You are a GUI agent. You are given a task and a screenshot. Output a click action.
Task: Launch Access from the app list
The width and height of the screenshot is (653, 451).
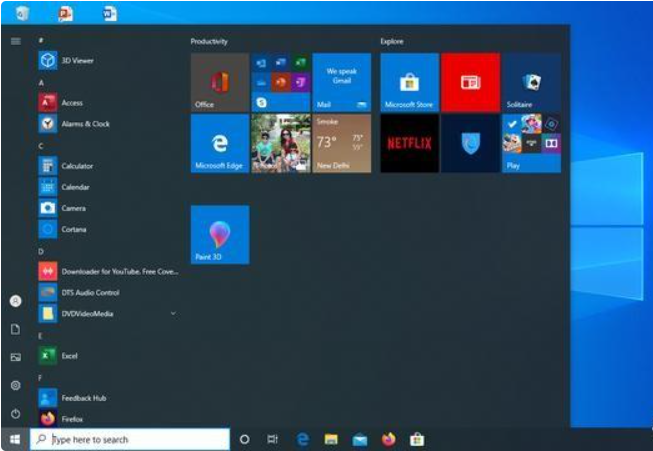click(x=108, y=102)
